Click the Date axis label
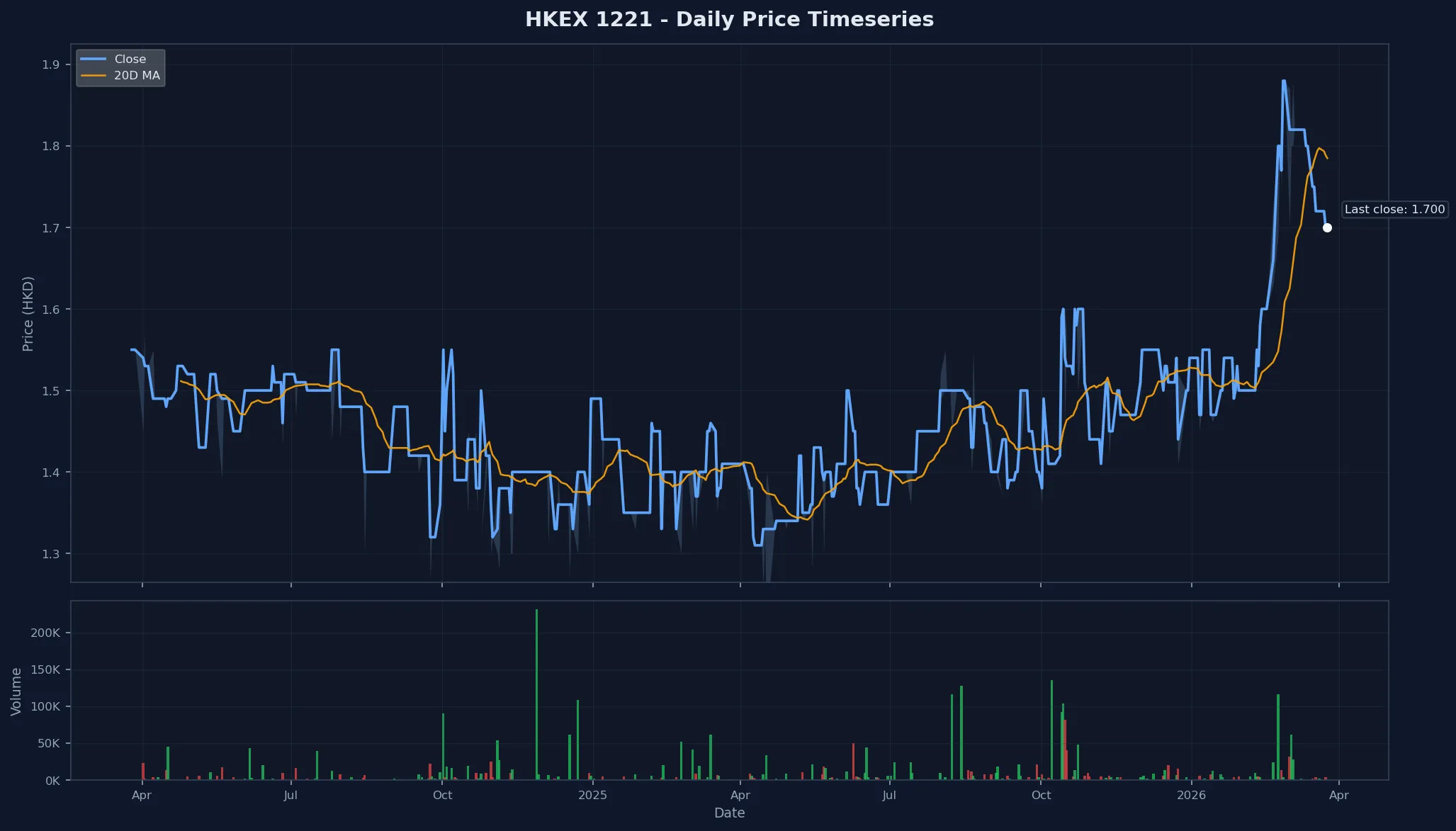The width and height of the screenshot is (1456, 831). tap(729, 813)
